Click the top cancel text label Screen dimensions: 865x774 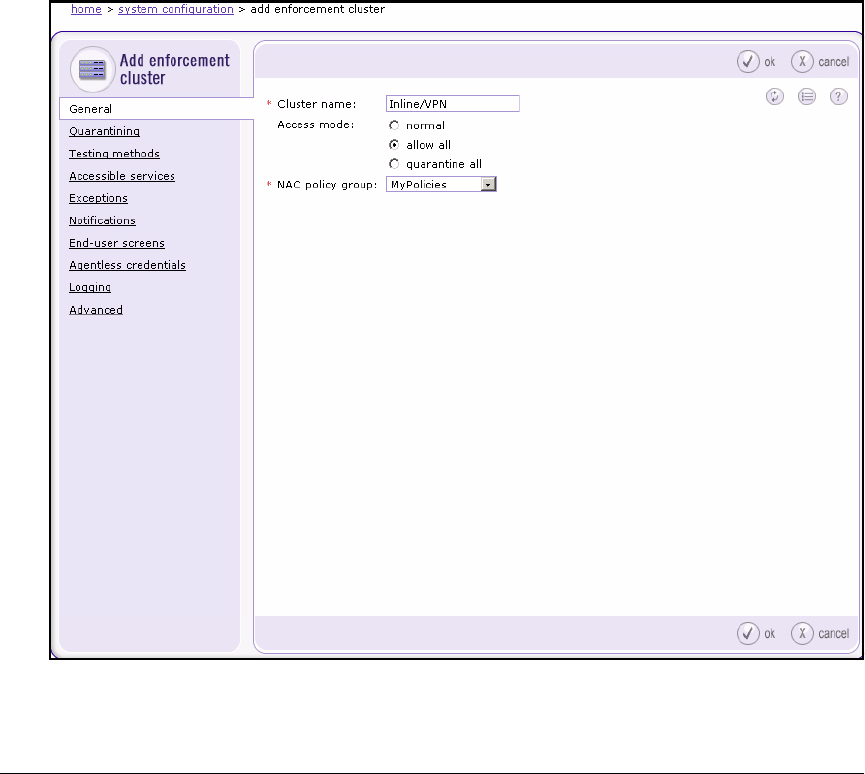(834, 62)
